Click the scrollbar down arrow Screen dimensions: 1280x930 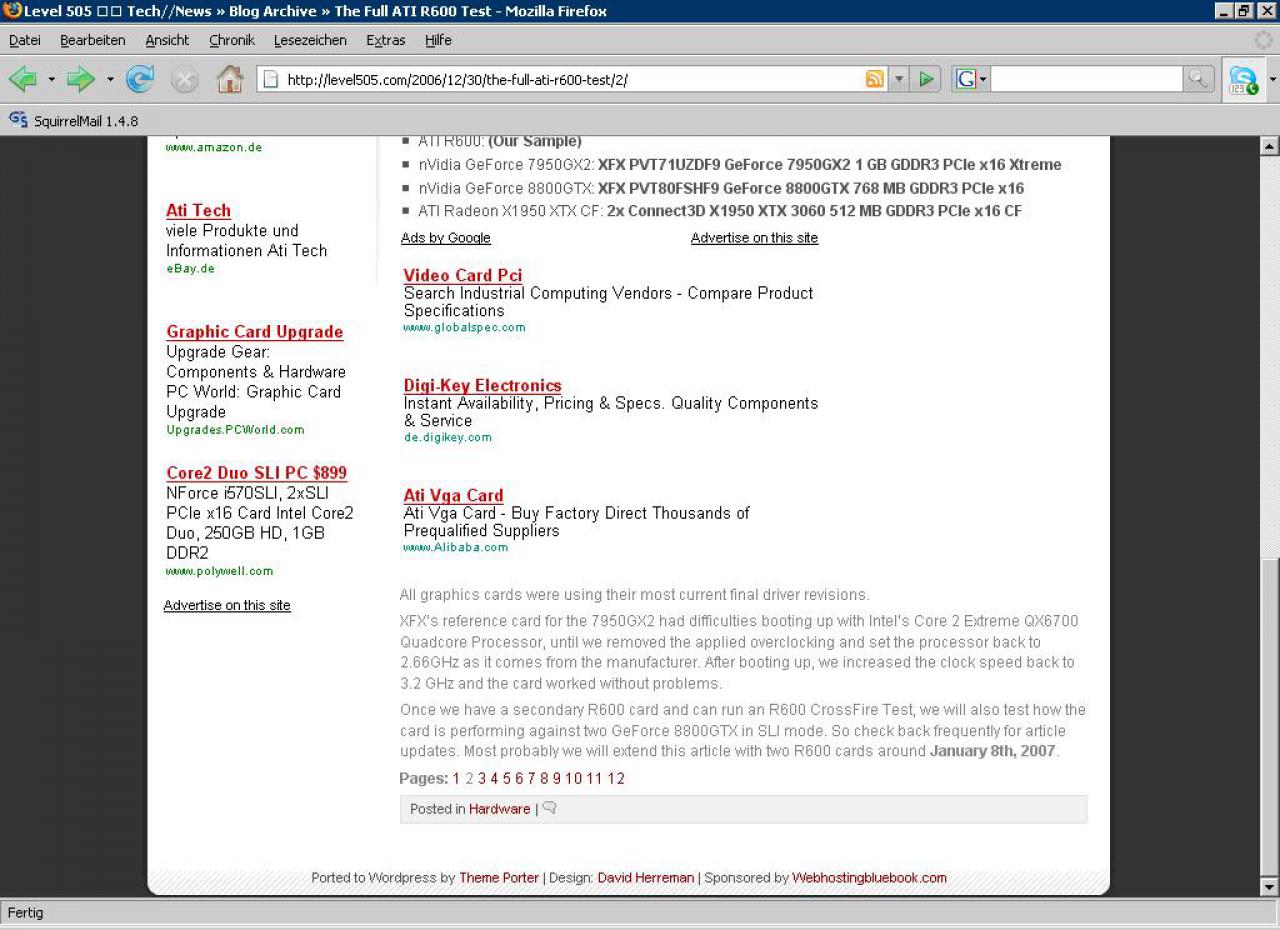(x=1270, y=887)
